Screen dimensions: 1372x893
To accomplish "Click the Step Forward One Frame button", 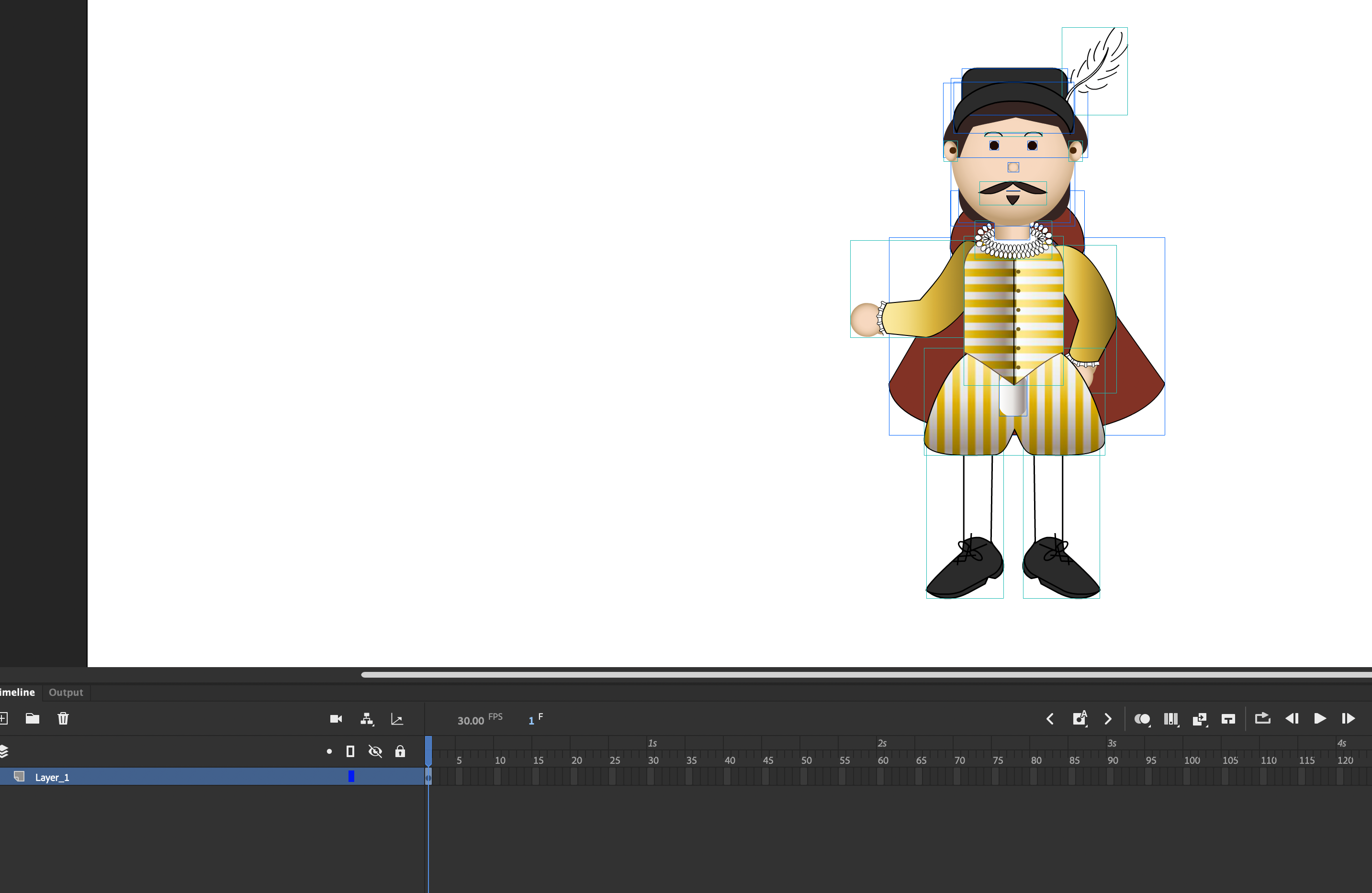I will tap(1349, 719).
